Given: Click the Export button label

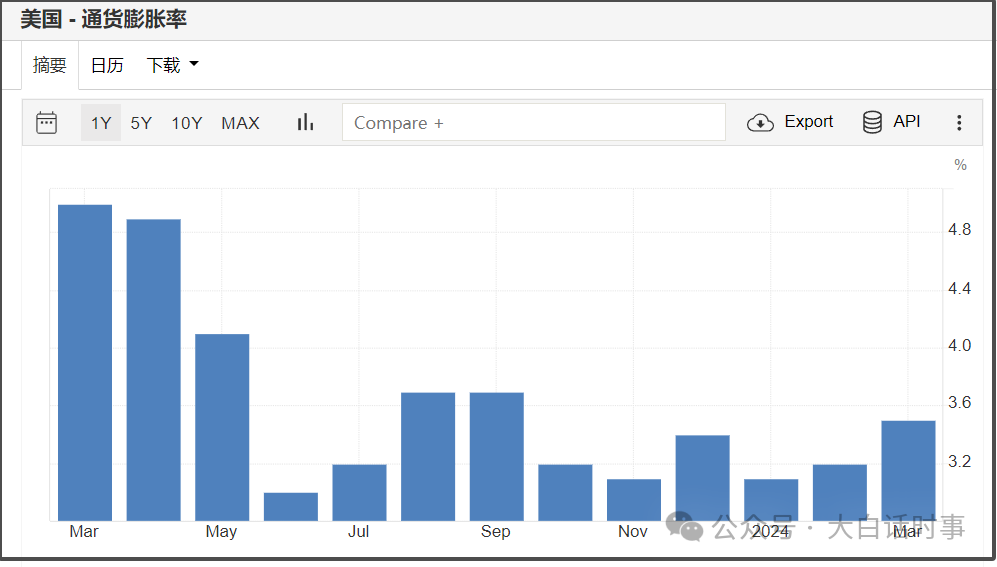Looking at the screenshot, I should pos(808,121).
